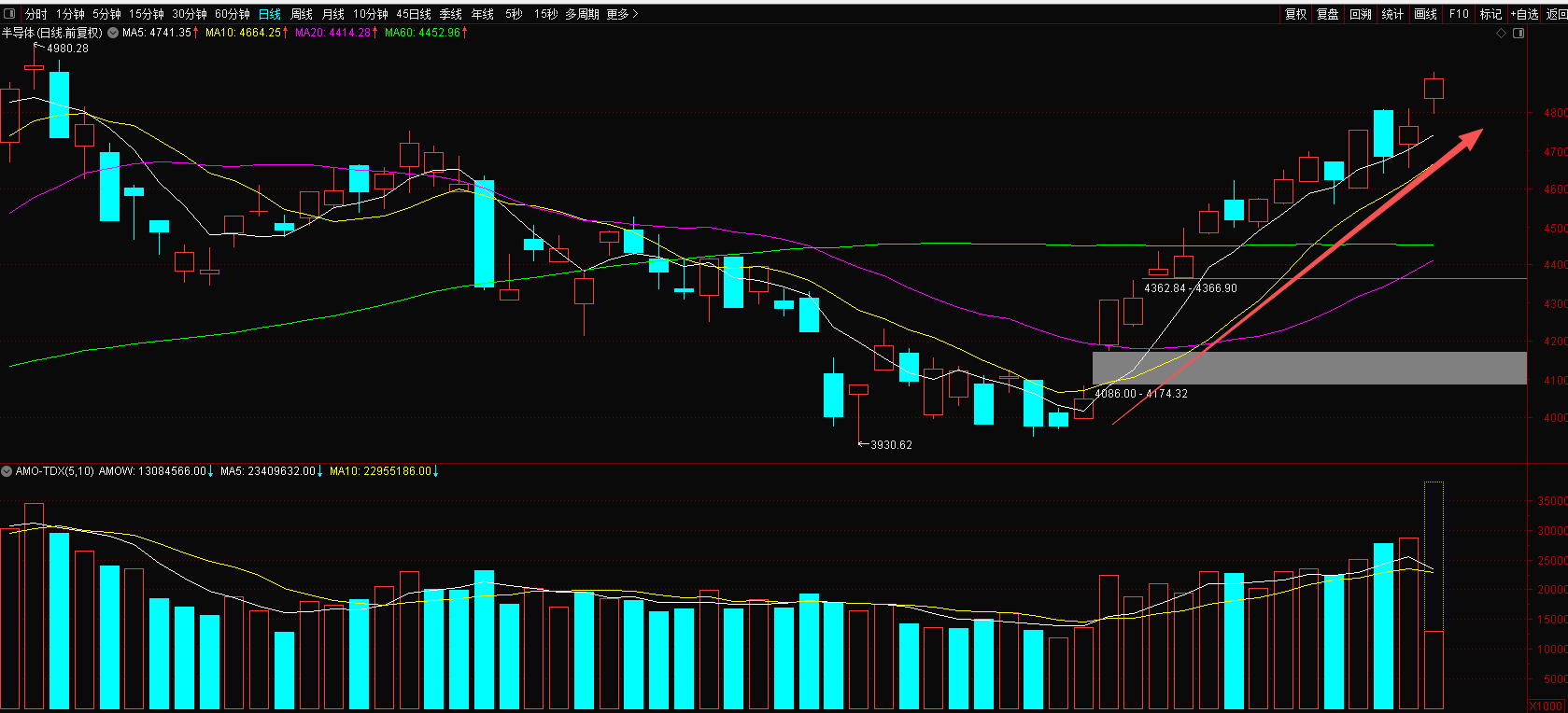The width and height of the screenshot is (1568, 713).
Task: Add stock with +自选 button
Action: click(1524, 14)
